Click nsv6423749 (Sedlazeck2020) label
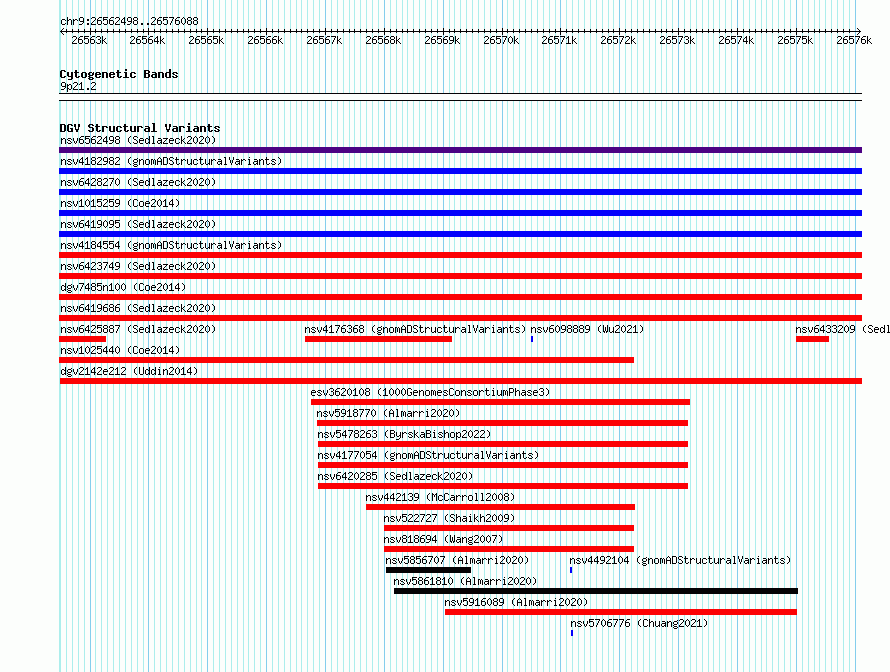This screenshot has height=672, width=890. click(138, 266)
